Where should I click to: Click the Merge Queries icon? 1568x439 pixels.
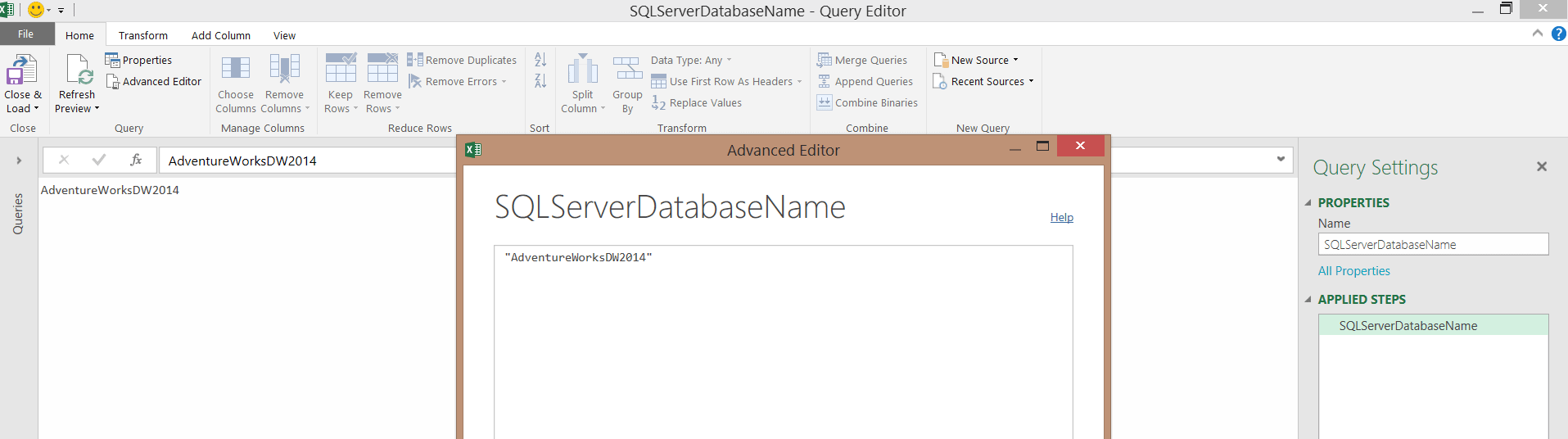point(862,61)
